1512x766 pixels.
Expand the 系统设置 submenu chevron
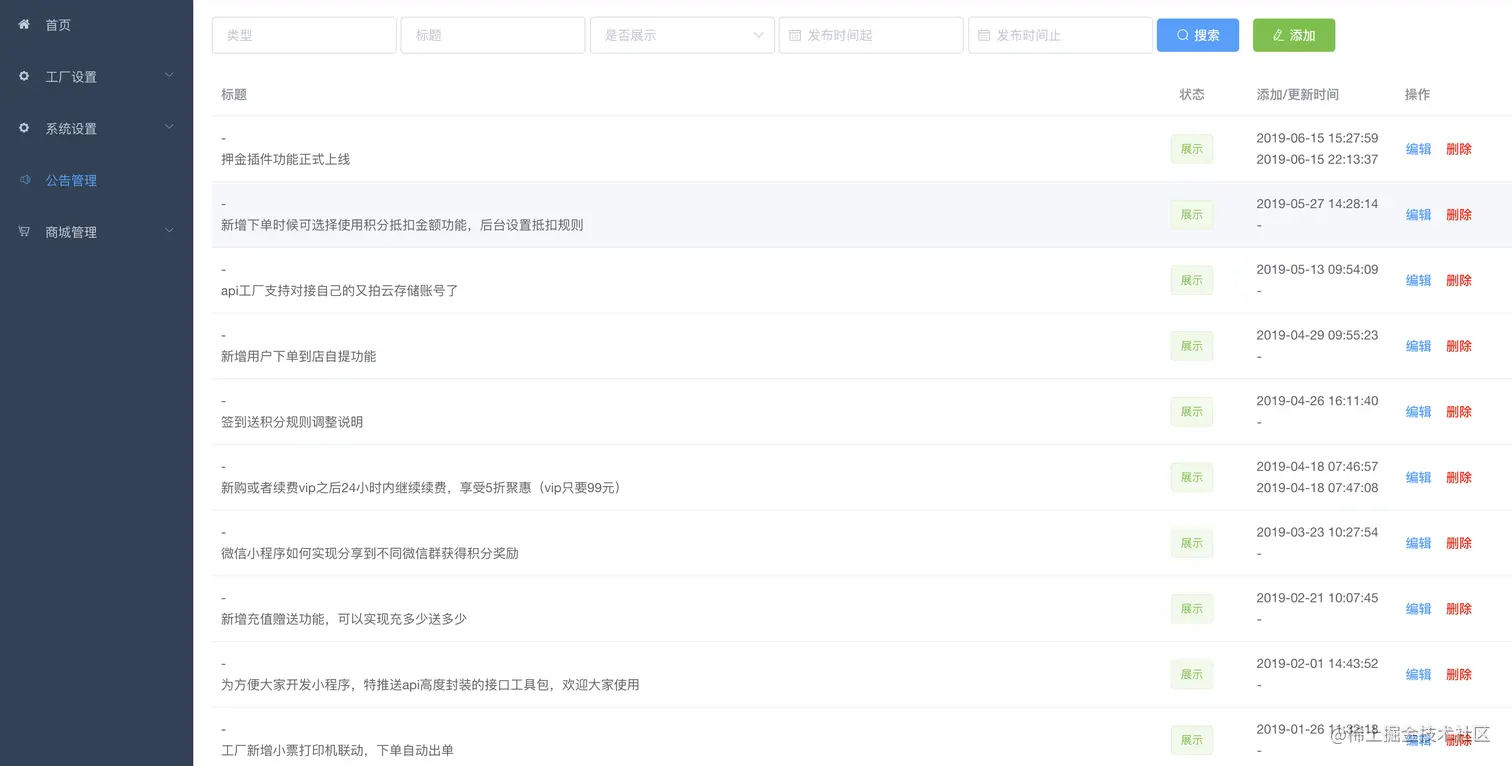click(x=169, y=128)
